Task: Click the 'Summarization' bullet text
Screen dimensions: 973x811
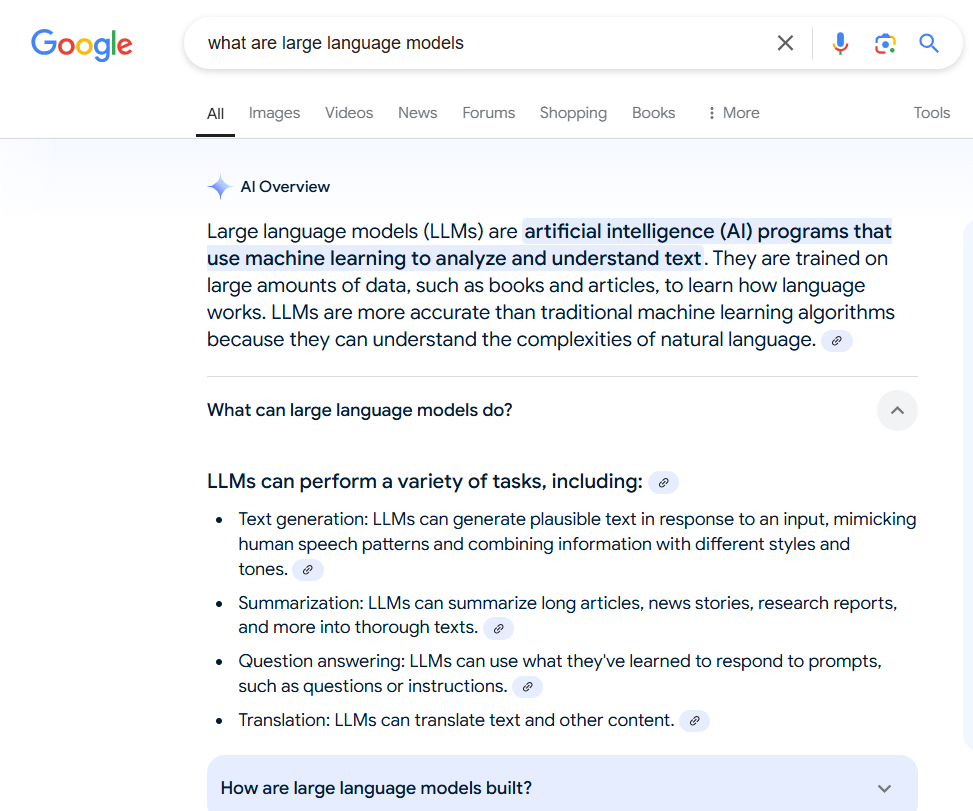Action: point(568,615)
